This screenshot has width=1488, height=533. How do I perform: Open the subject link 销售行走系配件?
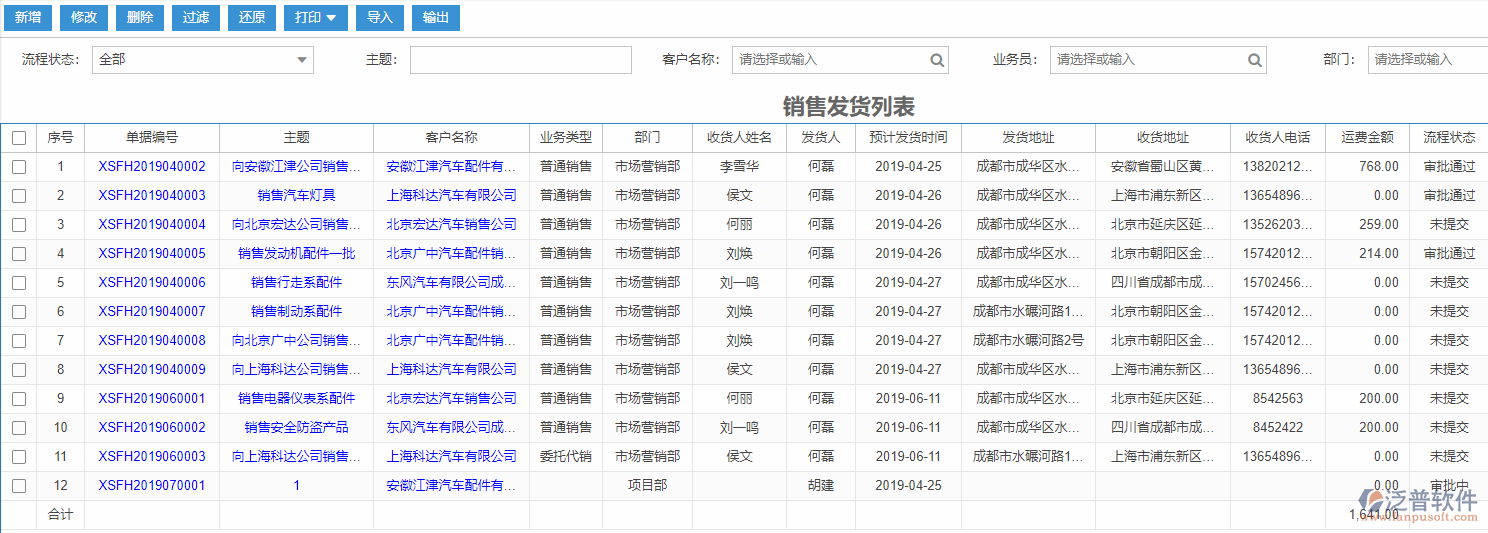point(297,283)
